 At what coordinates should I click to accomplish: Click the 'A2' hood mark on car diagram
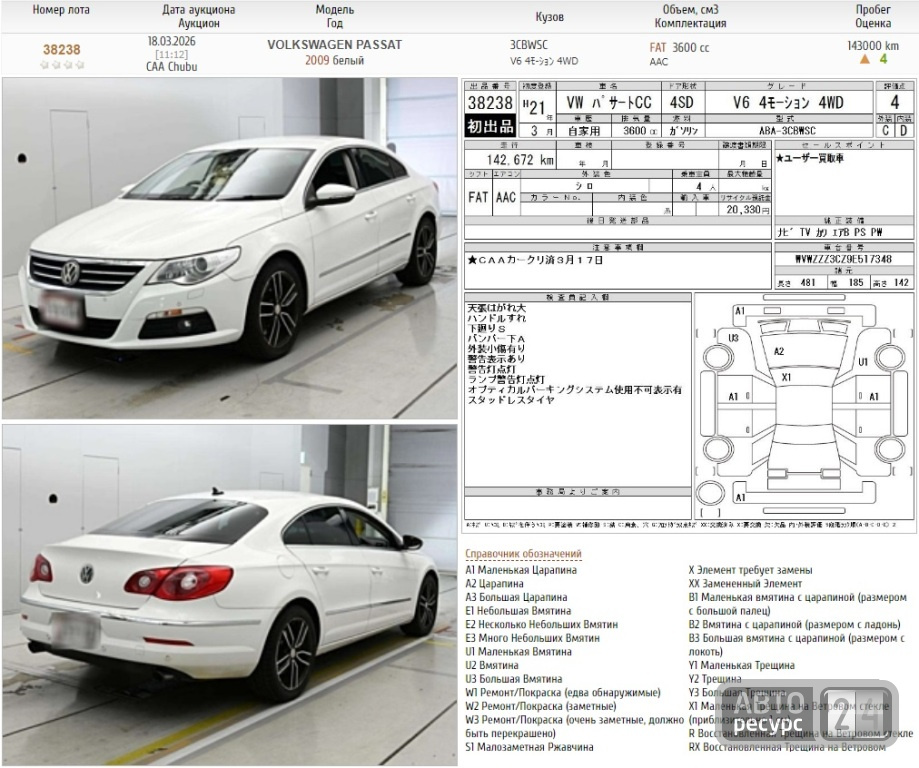(778, 351)
